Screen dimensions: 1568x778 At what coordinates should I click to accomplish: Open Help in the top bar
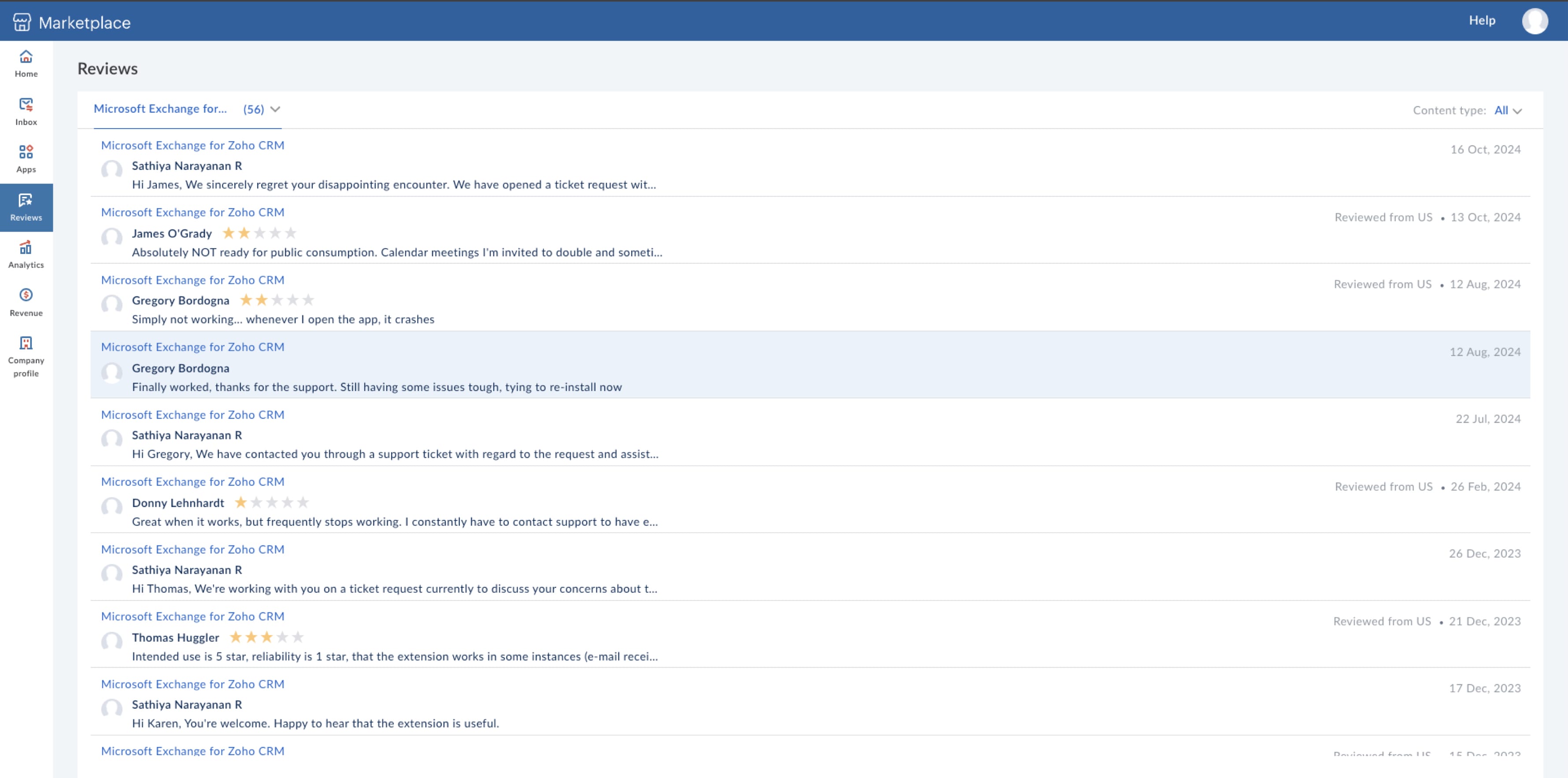coord(1482,21)
